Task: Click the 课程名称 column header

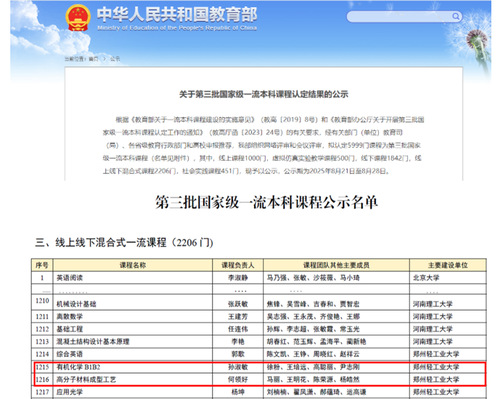Action: coord(133,265)
